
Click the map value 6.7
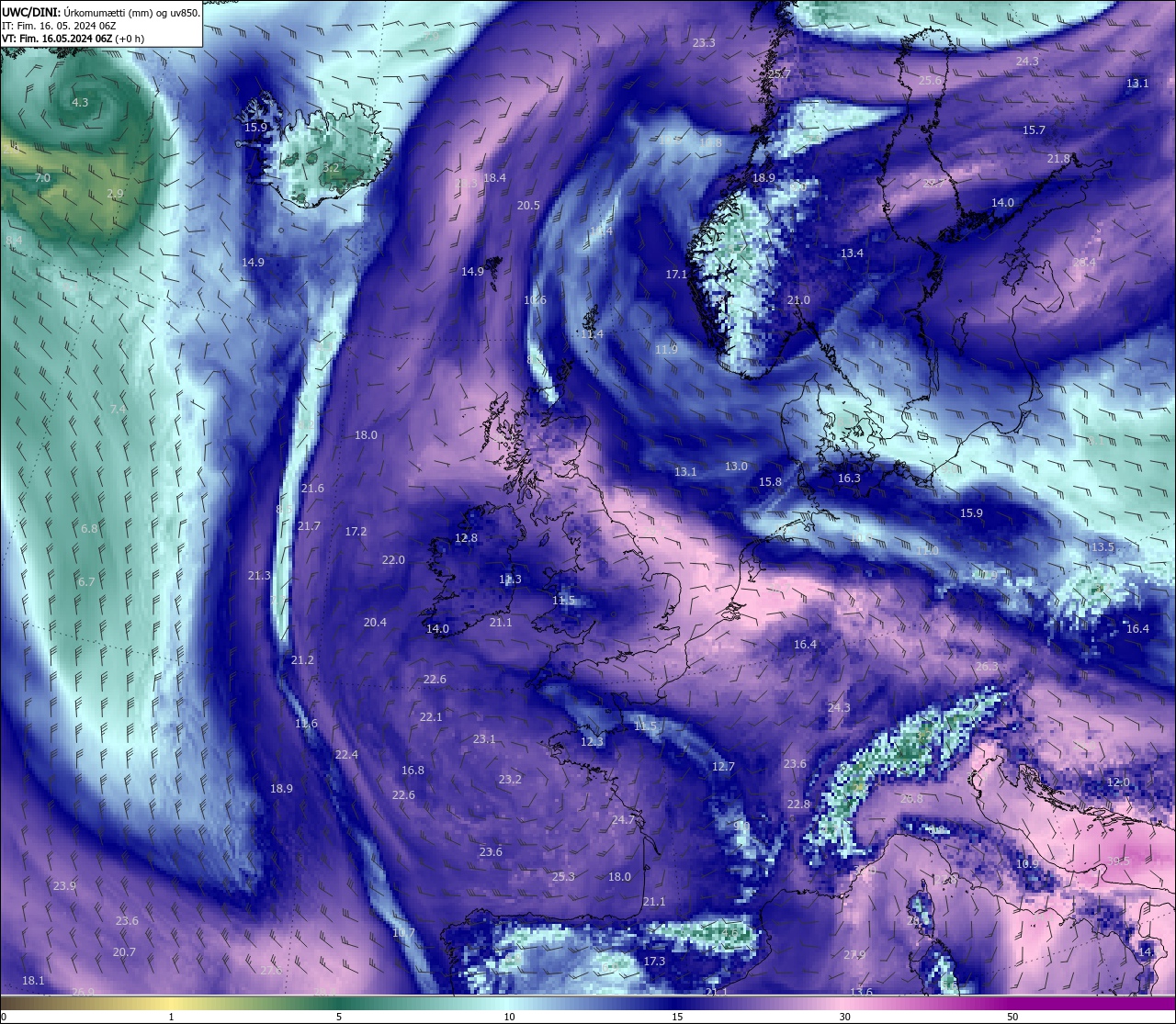click(86, 581)
